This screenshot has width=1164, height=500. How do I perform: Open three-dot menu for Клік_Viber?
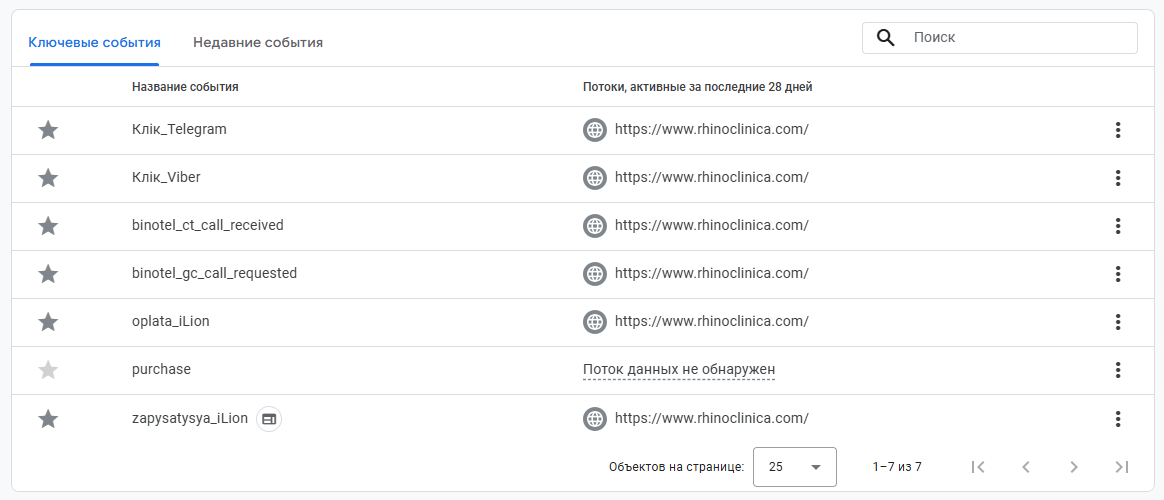(x=1118, y=178)
